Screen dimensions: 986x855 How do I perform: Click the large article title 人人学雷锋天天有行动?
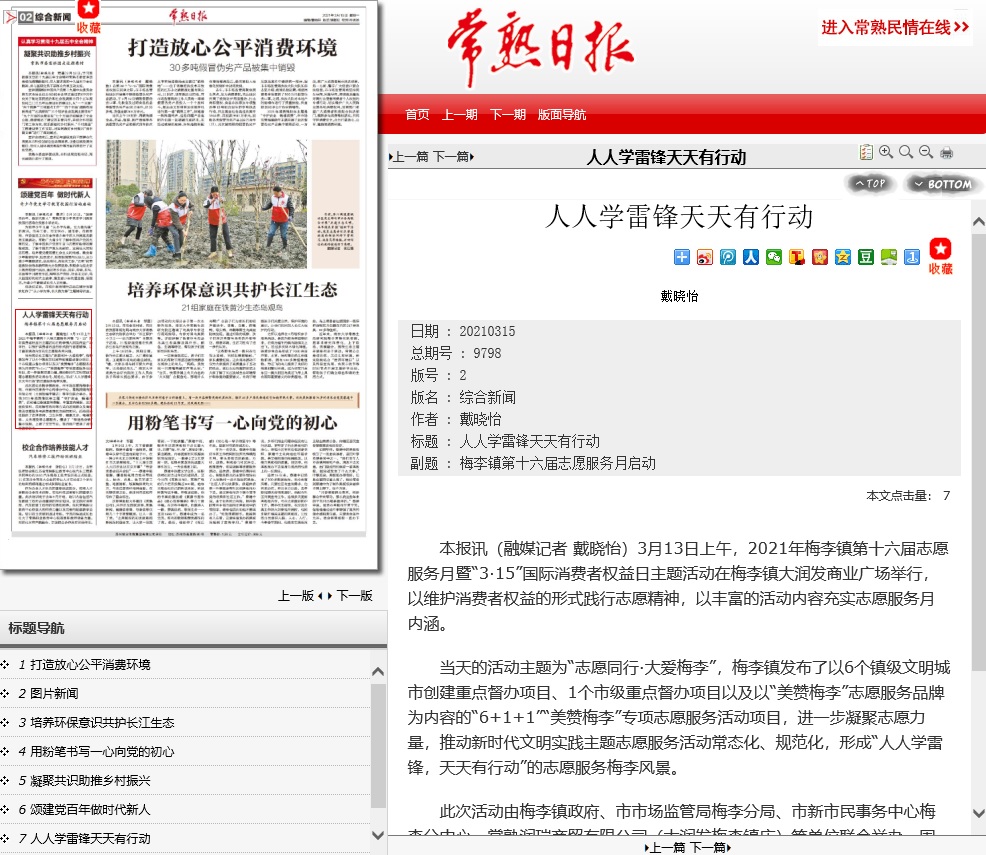(x=679, y=217)
